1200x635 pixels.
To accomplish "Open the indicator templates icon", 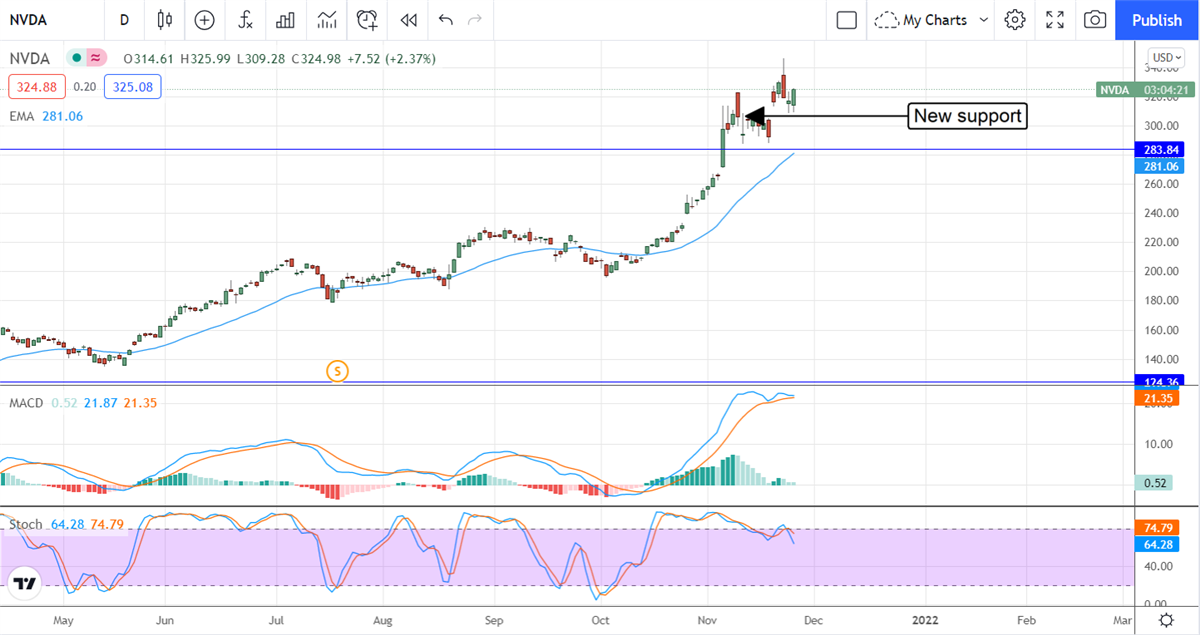I will click(327, 20).
